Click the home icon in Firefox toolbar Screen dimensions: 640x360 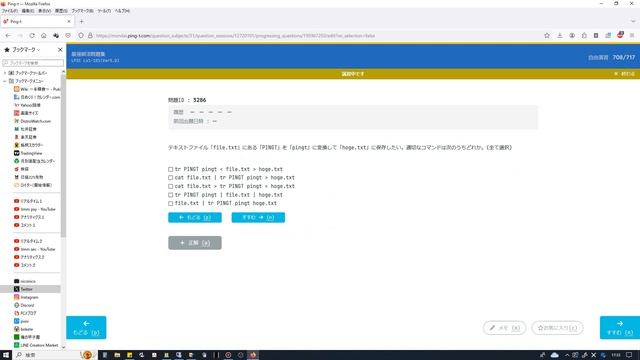point(44,36)
